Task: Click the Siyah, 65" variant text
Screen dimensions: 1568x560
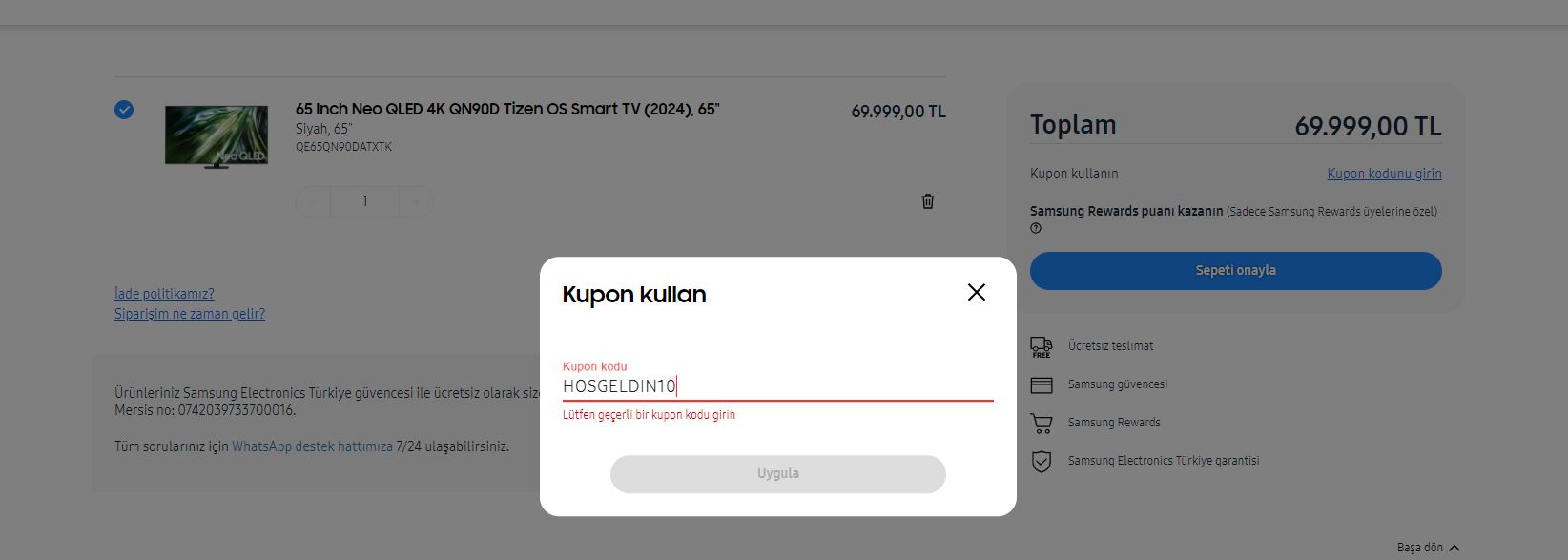Action: pos(324,129)
